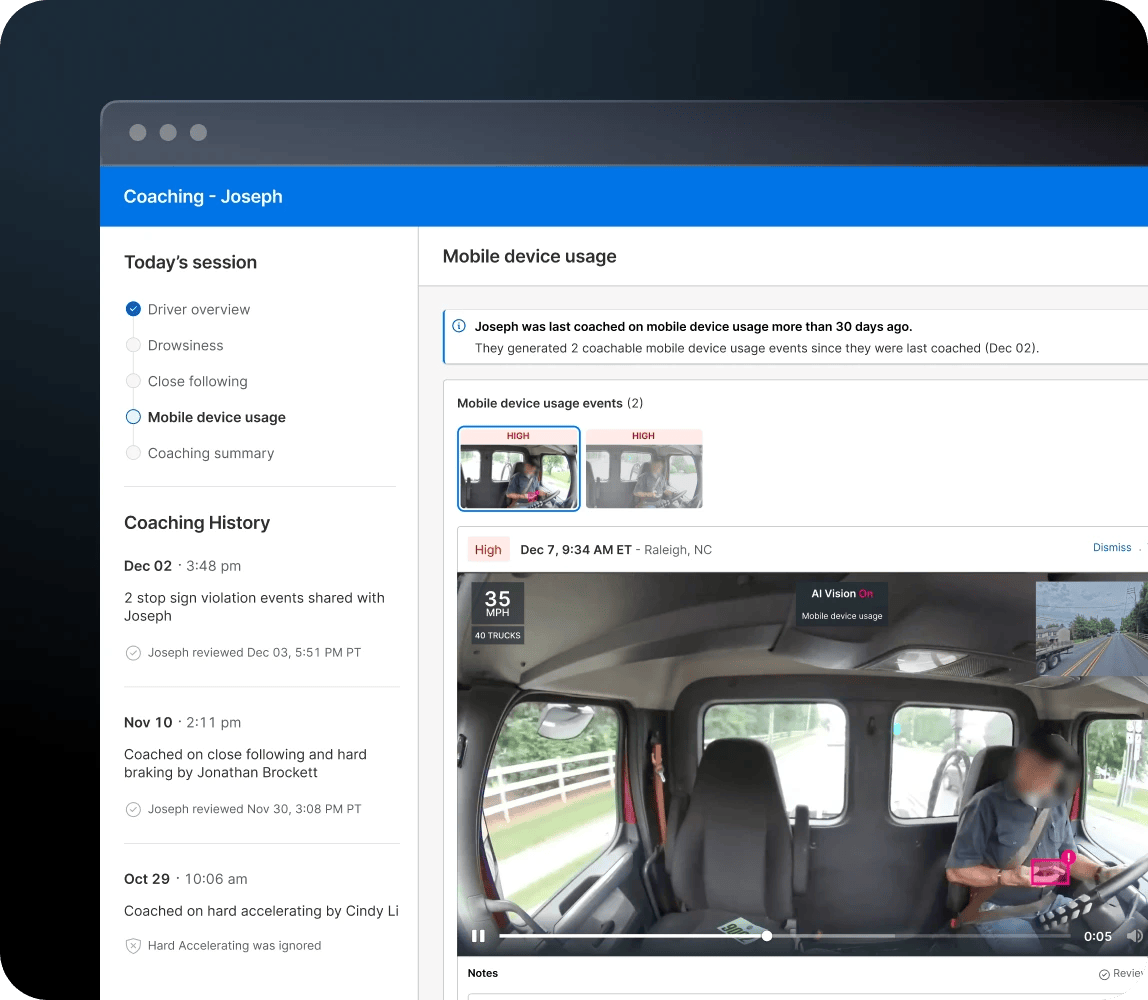Click 'Coached on hard accelerating by Cindy Li'
This screenshot has width=1148, height=1000.
[261, 911]
